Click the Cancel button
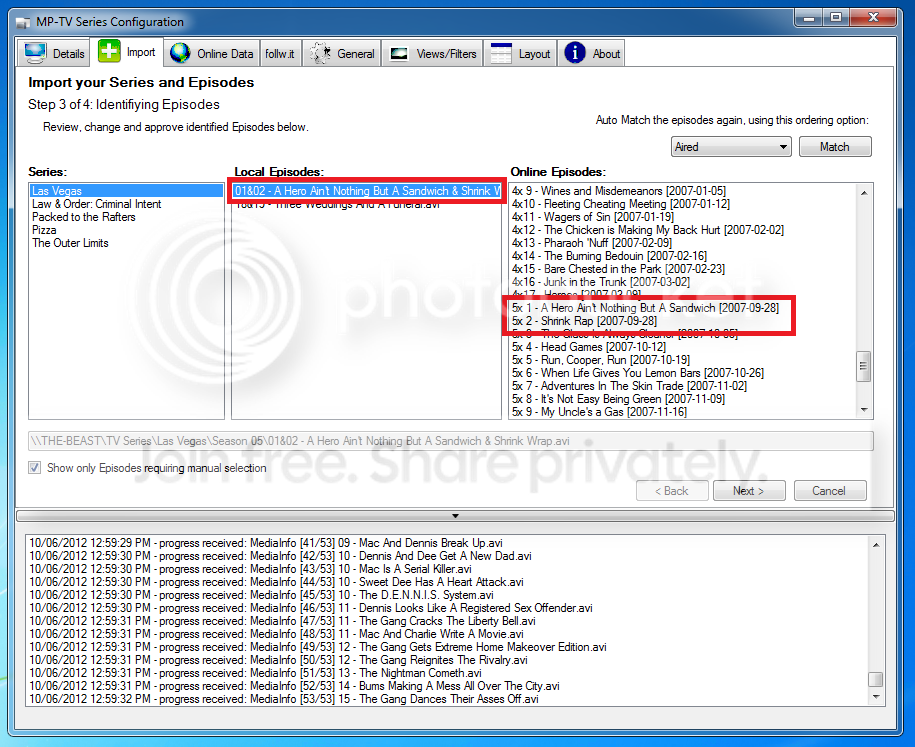The image size is (915, 747). [x=829, y=491]
